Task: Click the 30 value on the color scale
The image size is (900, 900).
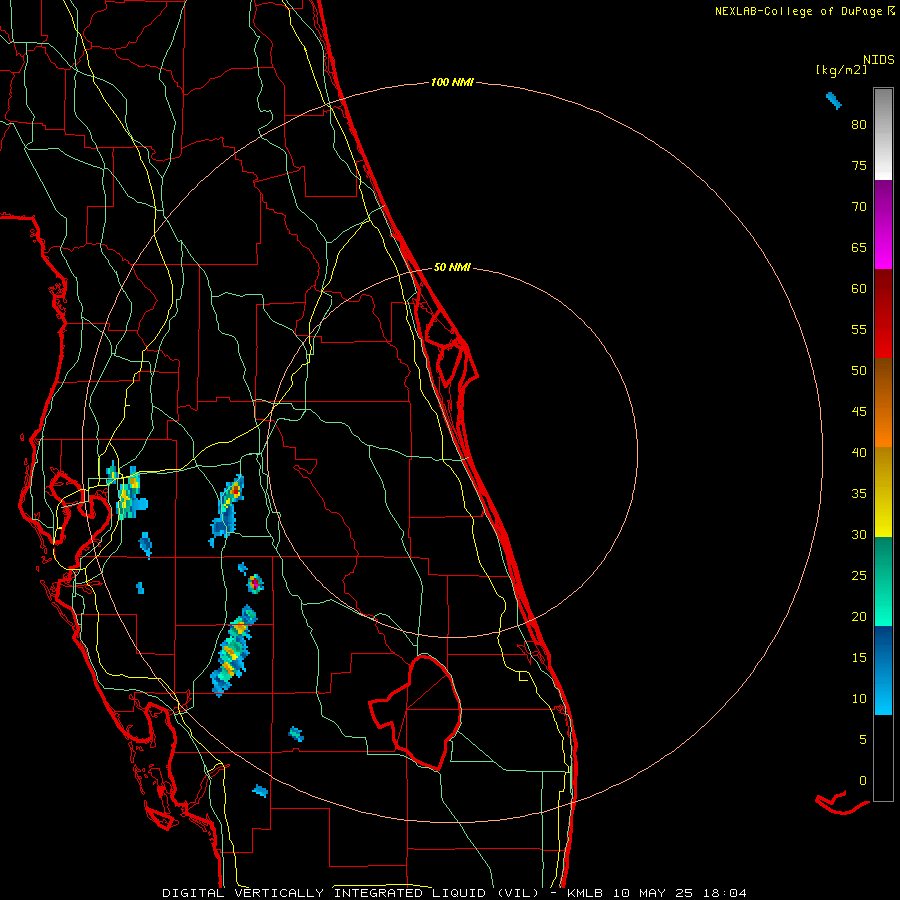Action: 859,534
